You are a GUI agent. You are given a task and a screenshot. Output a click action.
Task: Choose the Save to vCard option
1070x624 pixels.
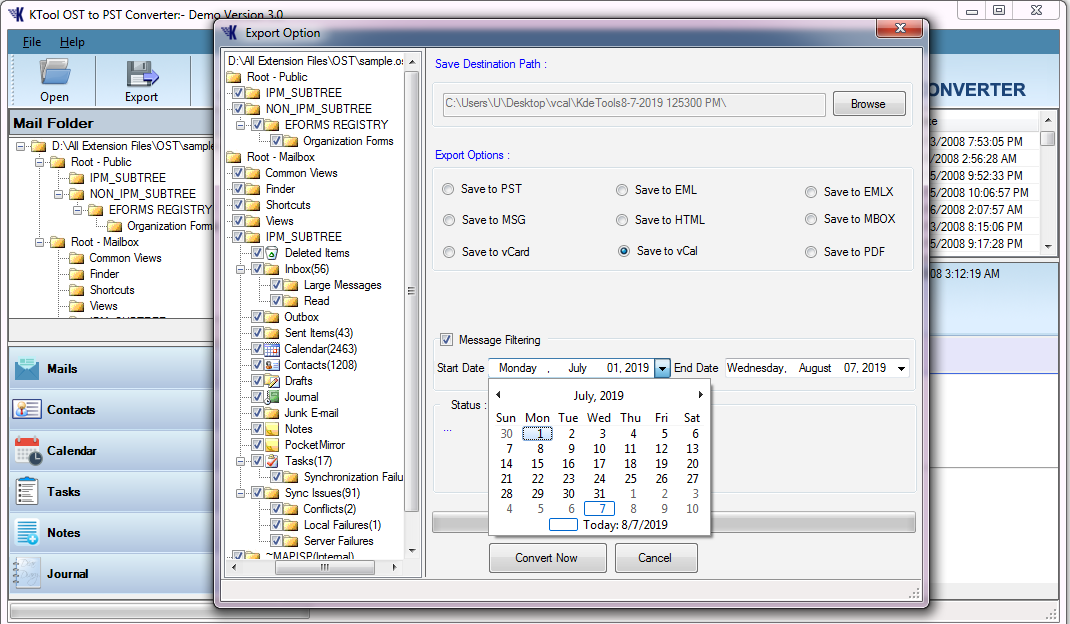449,252
